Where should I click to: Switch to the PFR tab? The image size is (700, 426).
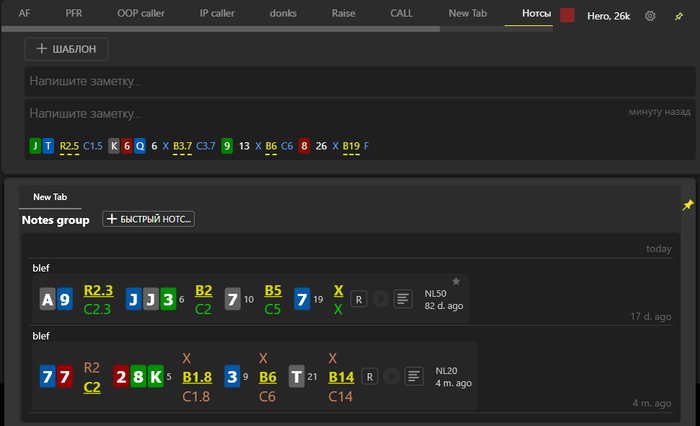point(74,14)
